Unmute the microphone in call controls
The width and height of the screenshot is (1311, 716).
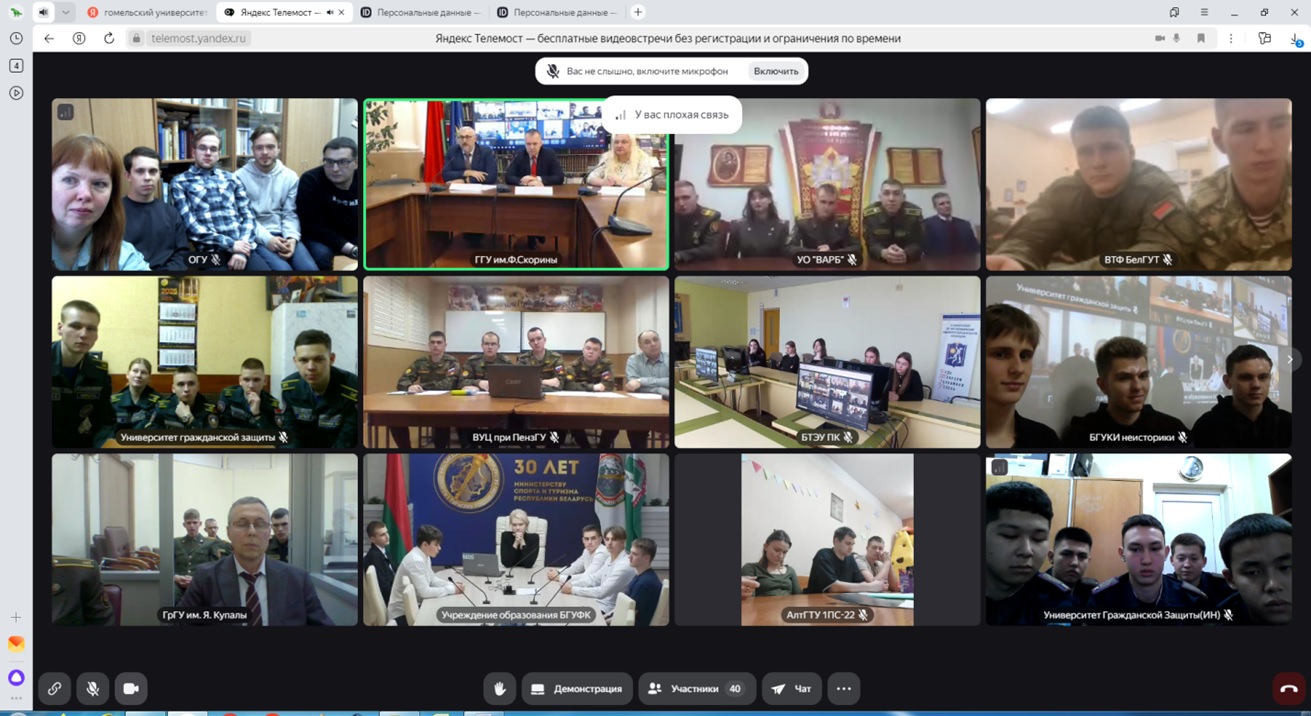pyautogui.click(x=92, y=688)
